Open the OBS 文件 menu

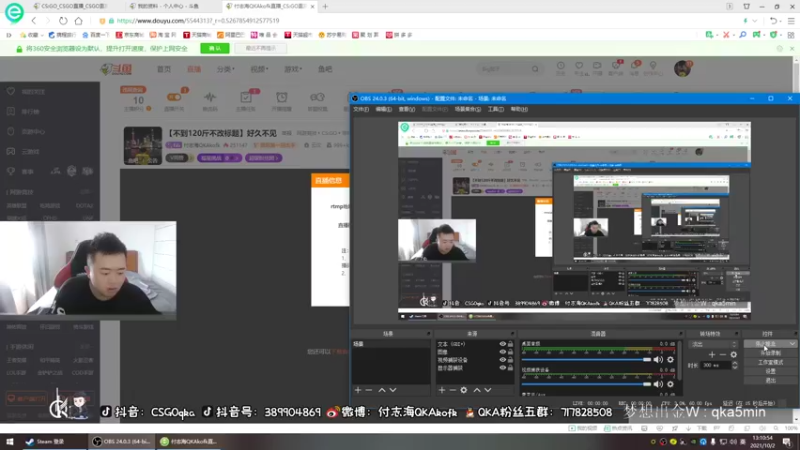(x=361, y=109)
